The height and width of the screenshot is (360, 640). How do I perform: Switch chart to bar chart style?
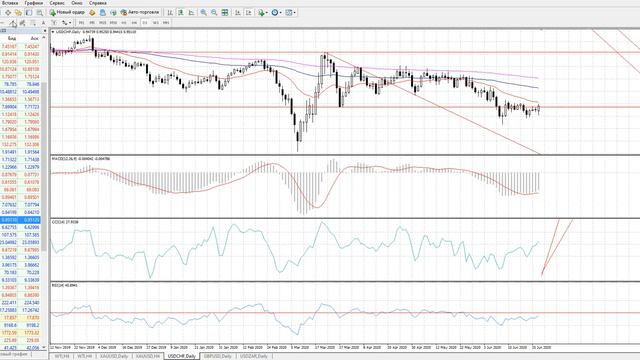pos(170,13)
